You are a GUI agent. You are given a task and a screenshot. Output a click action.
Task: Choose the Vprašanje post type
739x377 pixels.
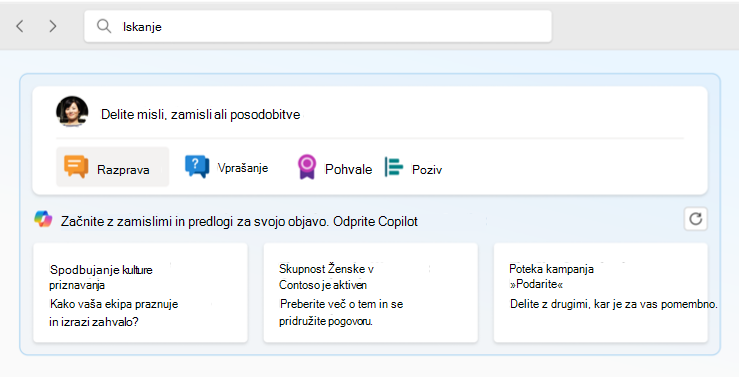coord(227,167)
